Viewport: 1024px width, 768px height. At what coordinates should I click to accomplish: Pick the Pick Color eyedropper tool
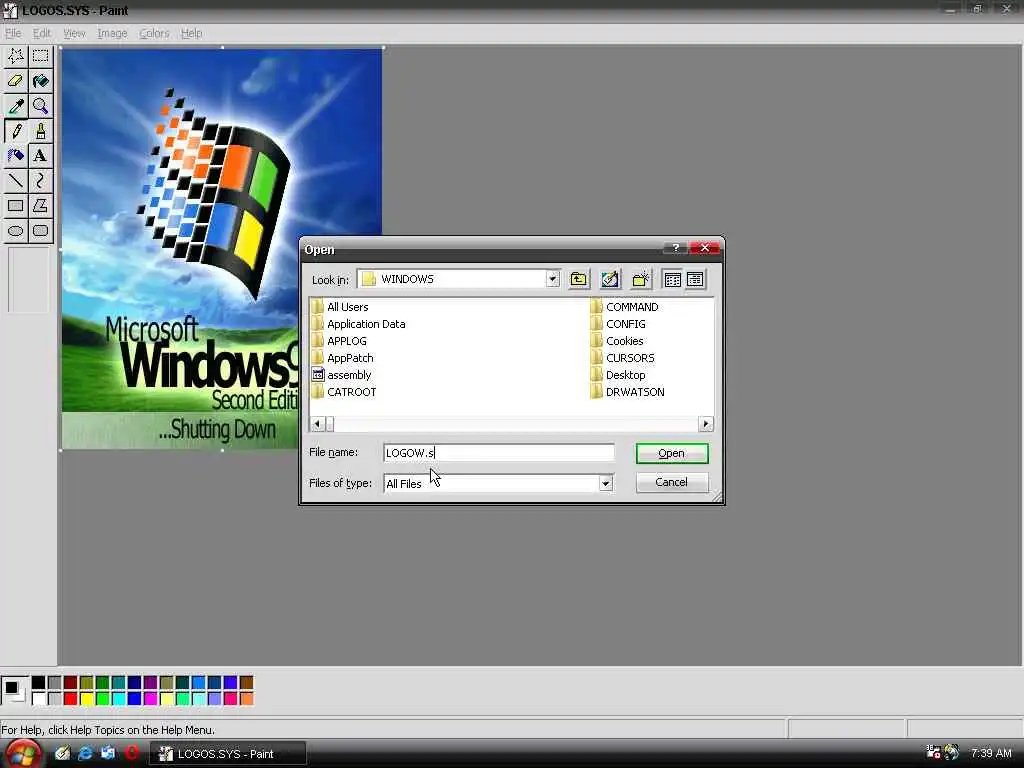pos(16,106)
